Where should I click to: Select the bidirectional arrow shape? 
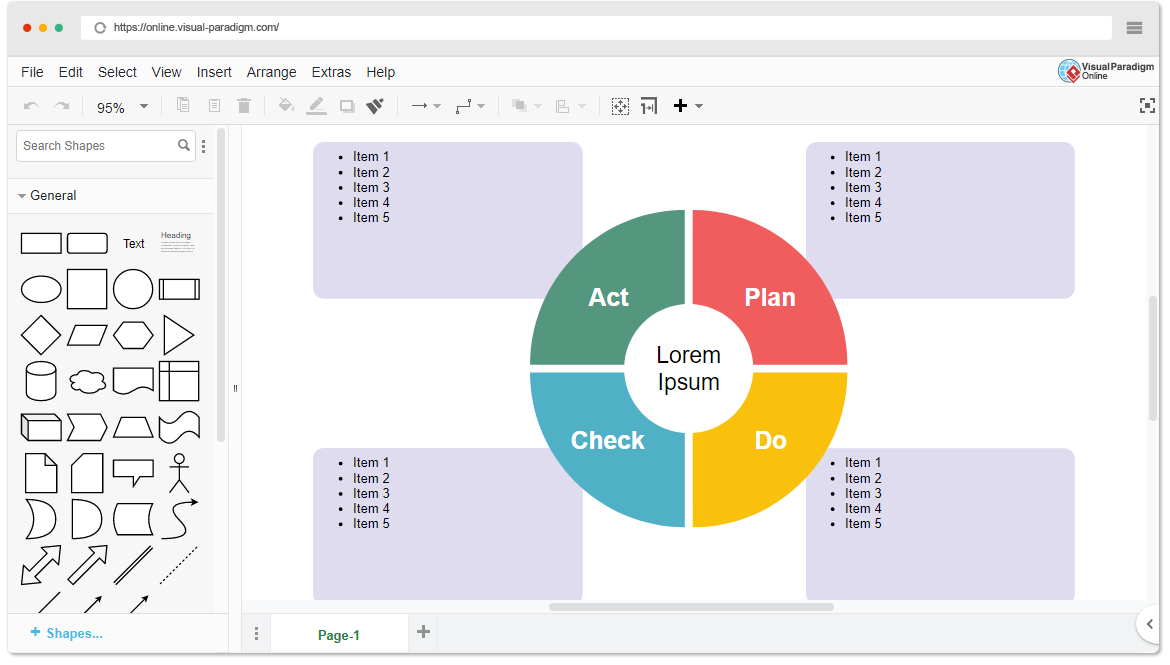tap(41, 565)
